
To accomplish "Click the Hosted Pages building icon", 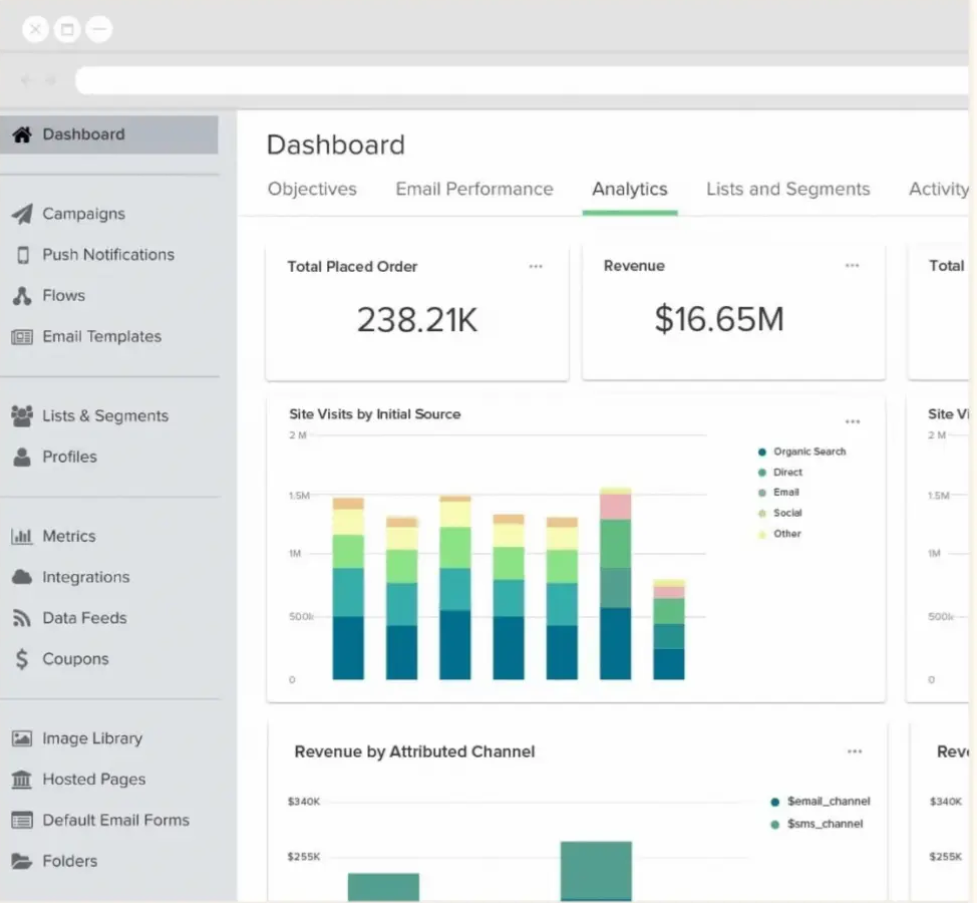I will tap(22, 779).
